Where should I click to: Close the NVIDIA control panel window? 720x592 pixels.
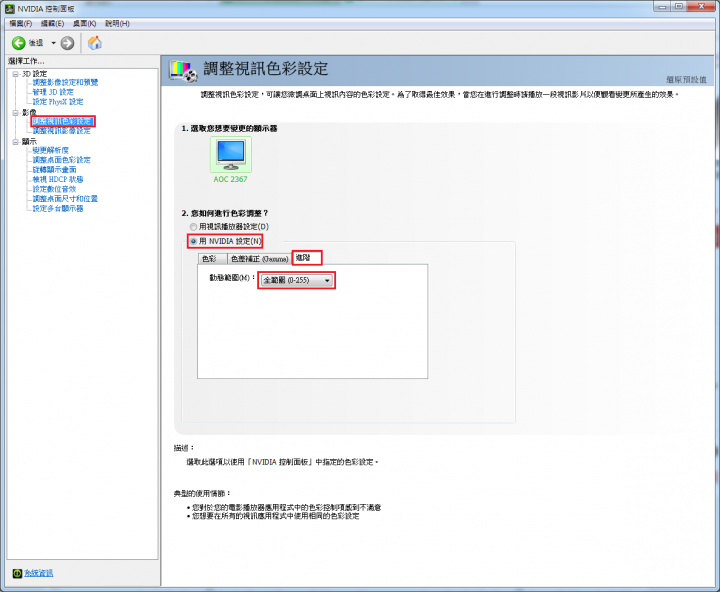coord(702,6)
